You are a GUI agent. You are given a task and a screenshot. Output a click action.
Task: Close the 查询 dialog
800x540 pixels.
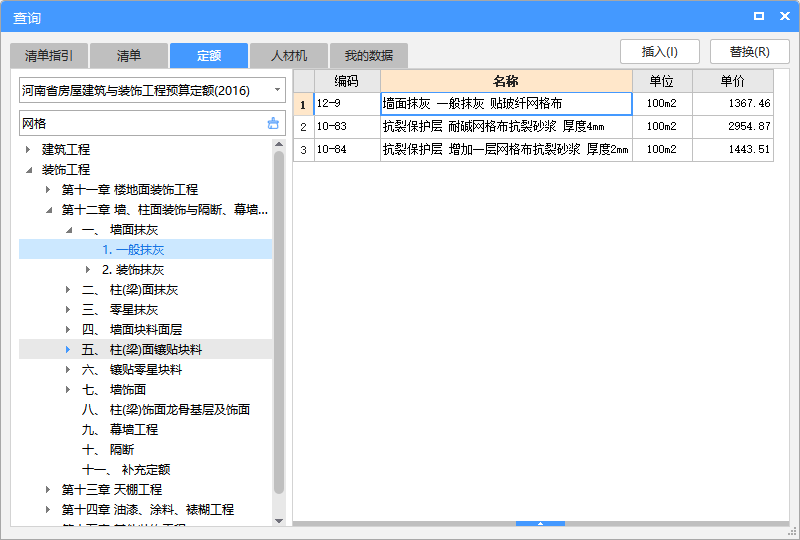785,16
